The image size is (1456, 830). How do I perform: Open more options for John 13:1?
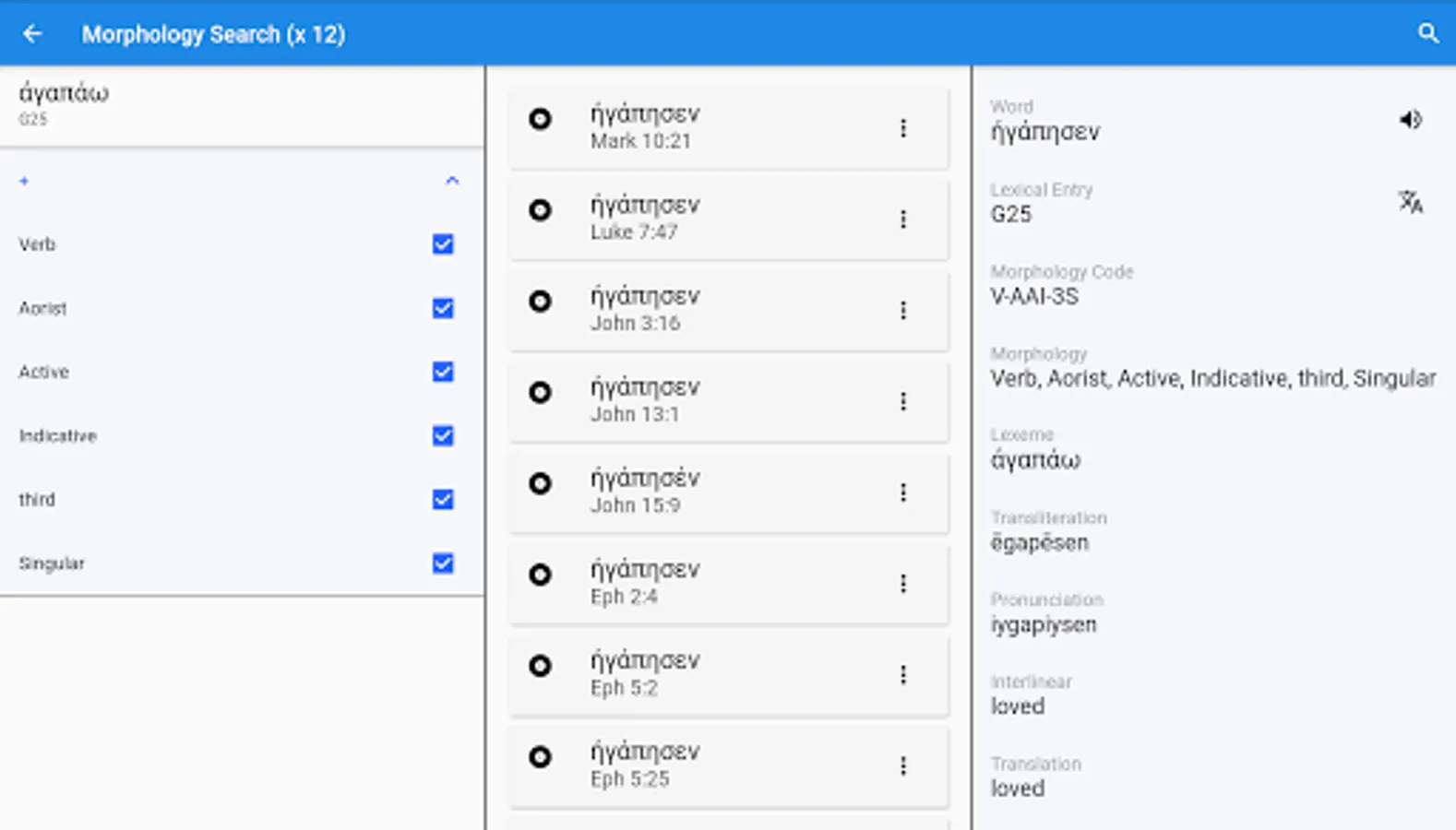(903, 401)
